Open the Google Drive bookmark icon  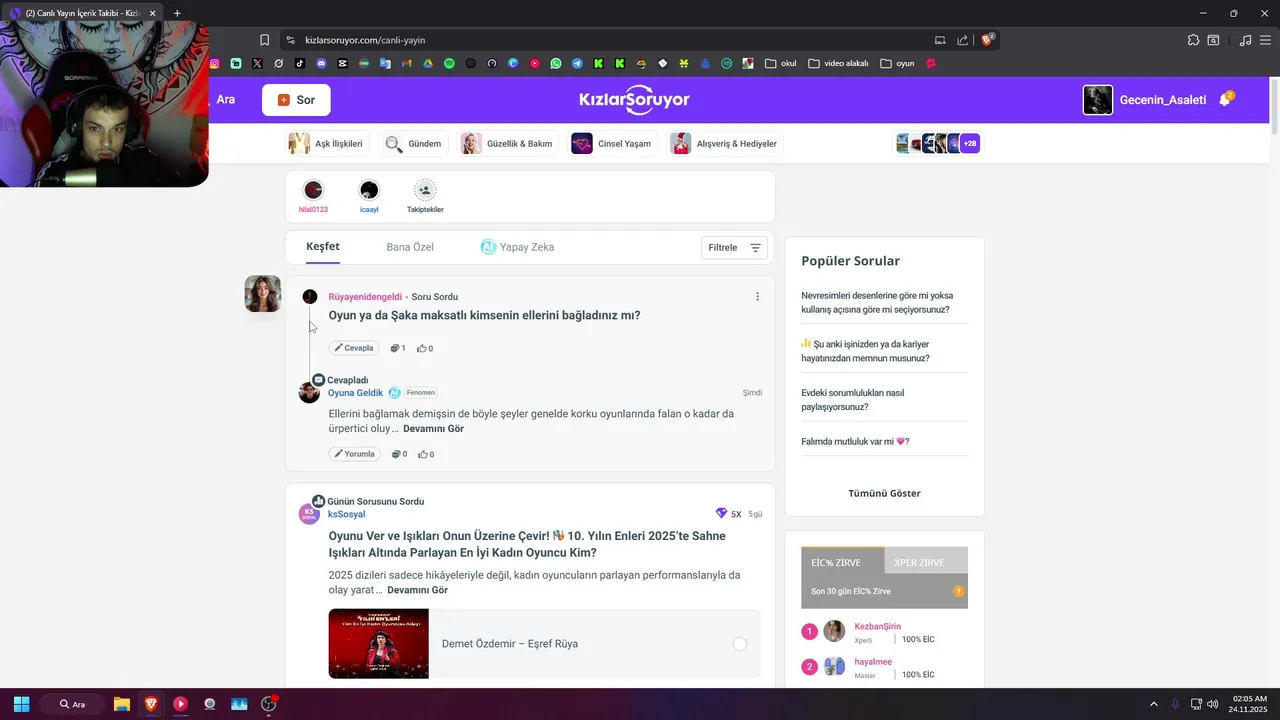click(428, 63)
